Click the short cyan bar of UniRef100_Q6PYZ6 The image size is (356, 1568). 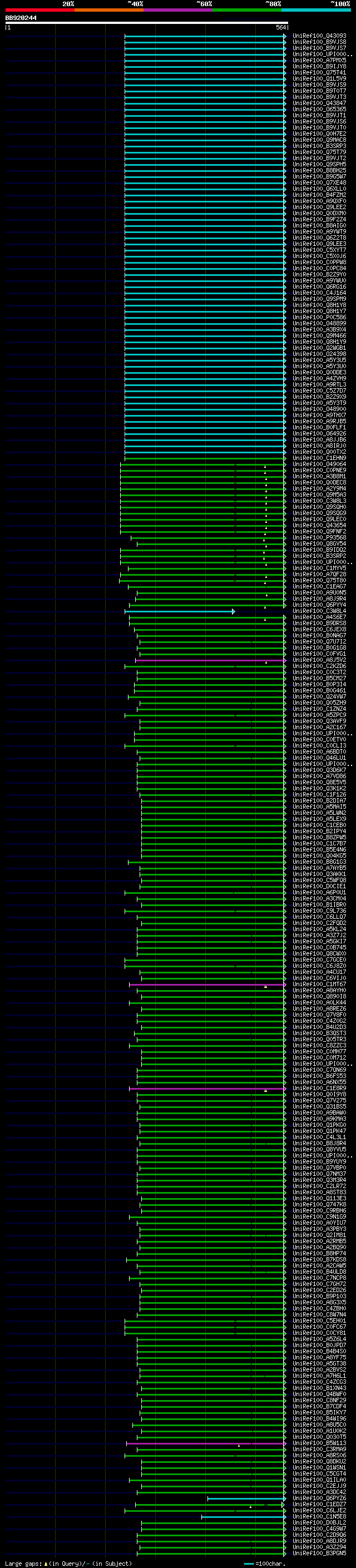tap(246, 1498)
